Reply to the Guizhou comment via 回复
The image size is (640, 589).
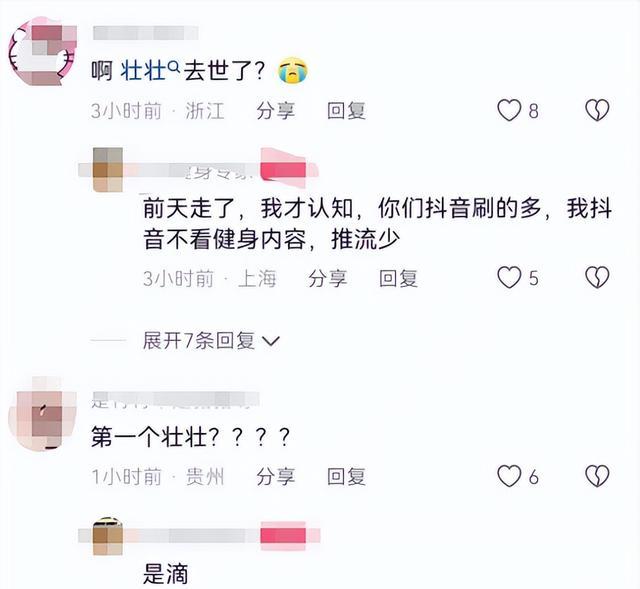coord(346,476)
